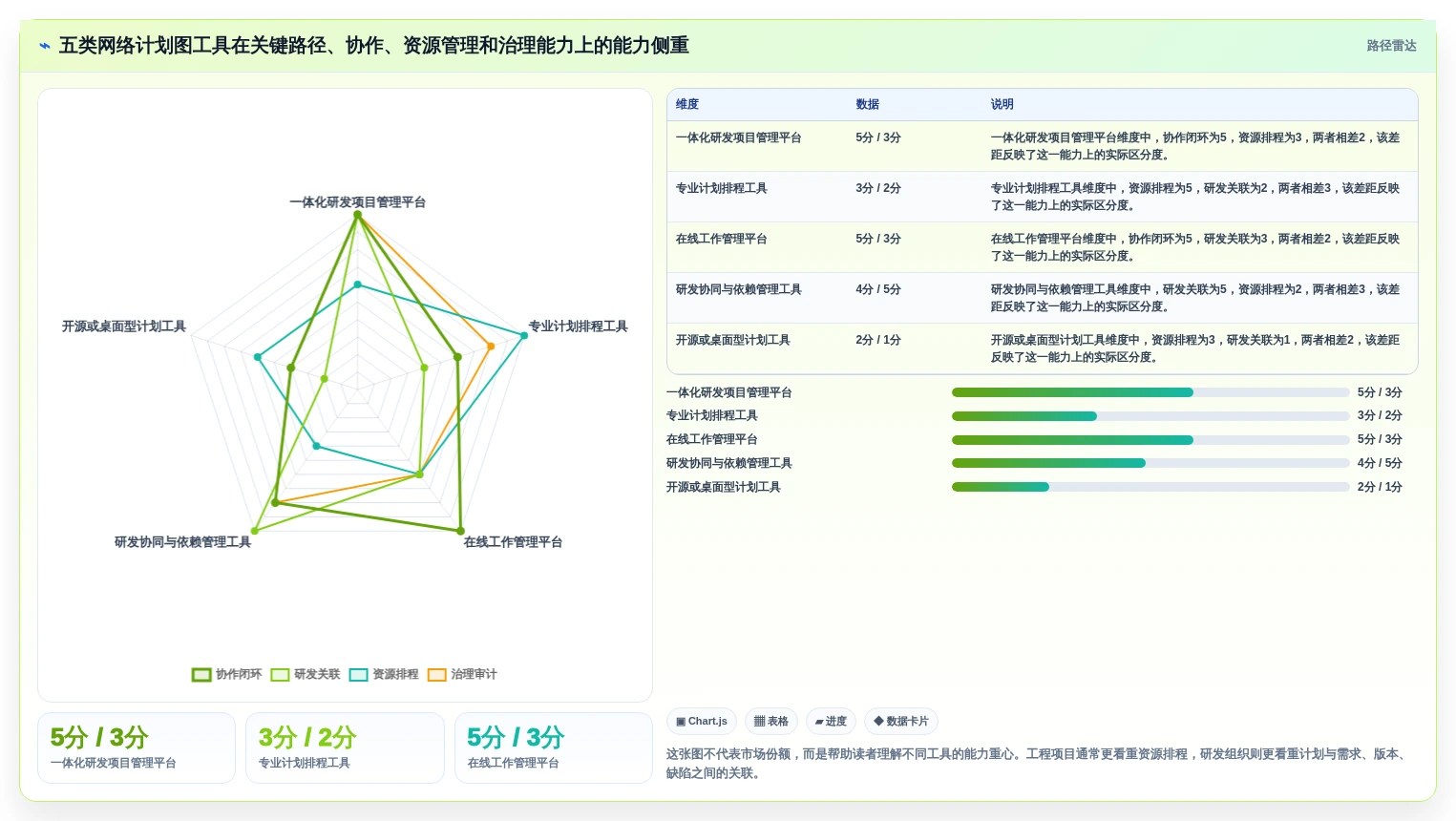Click progress bar for 研发协同与依赖管理工具

1150,463
